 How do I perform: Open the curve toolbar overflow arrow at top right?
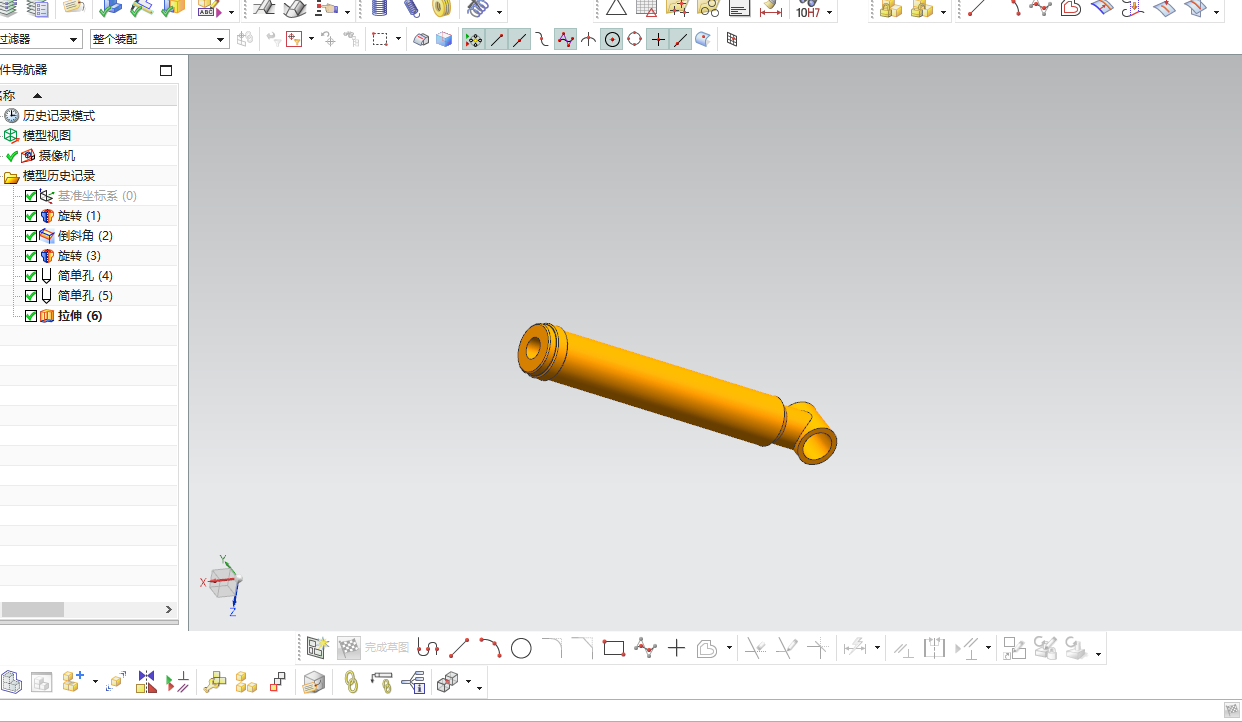point(1216,13)
